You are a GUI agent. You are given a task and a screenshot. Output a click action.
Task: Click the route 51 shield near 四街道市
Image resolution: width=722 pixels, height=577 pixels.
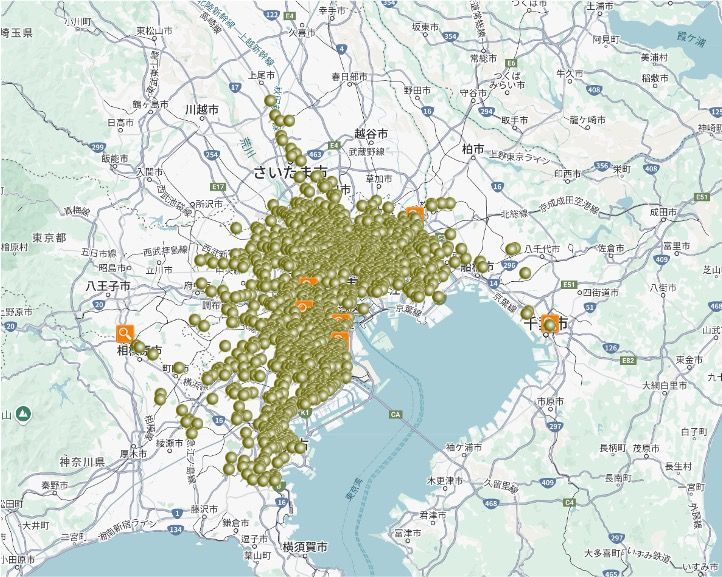pos(589,307)
